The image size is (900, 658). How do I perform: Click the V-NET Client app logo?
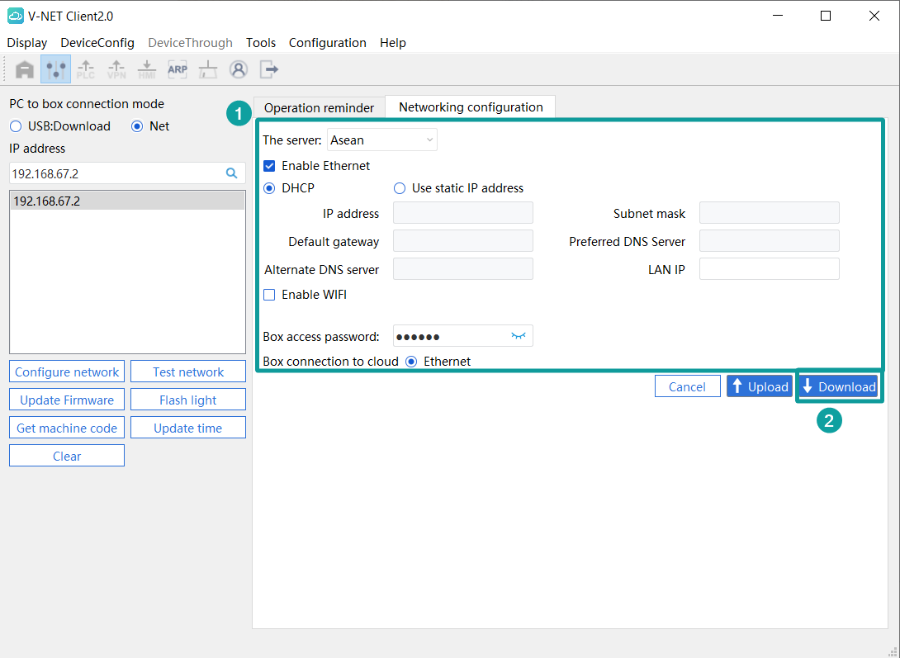tap(15, 16)
